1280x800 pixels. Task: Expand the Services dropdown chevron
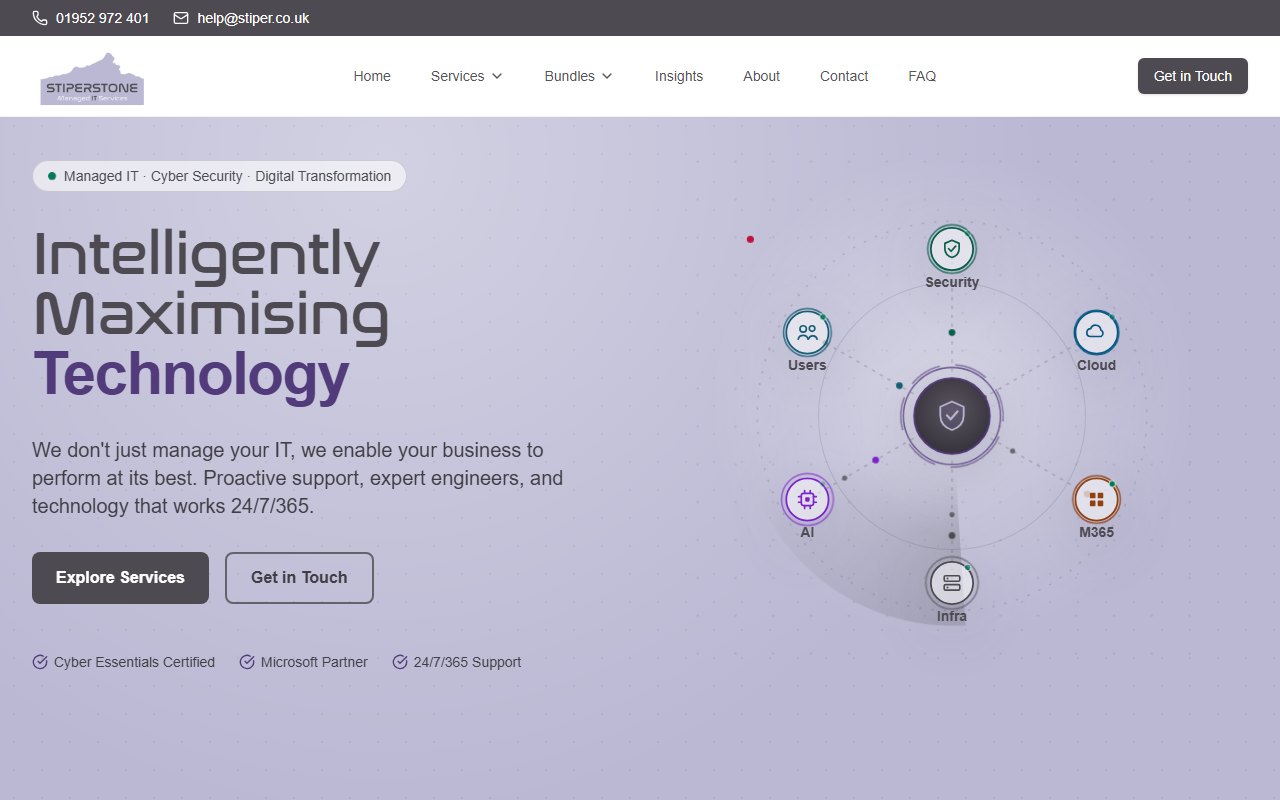tap(497, 76)
